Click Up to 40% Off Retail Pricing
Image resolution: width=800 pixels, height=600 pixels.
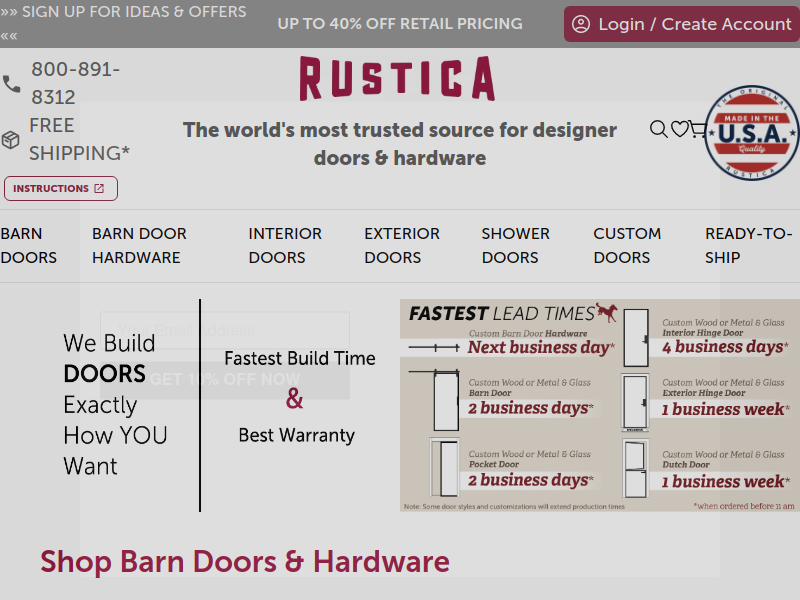tap(400, 23)
